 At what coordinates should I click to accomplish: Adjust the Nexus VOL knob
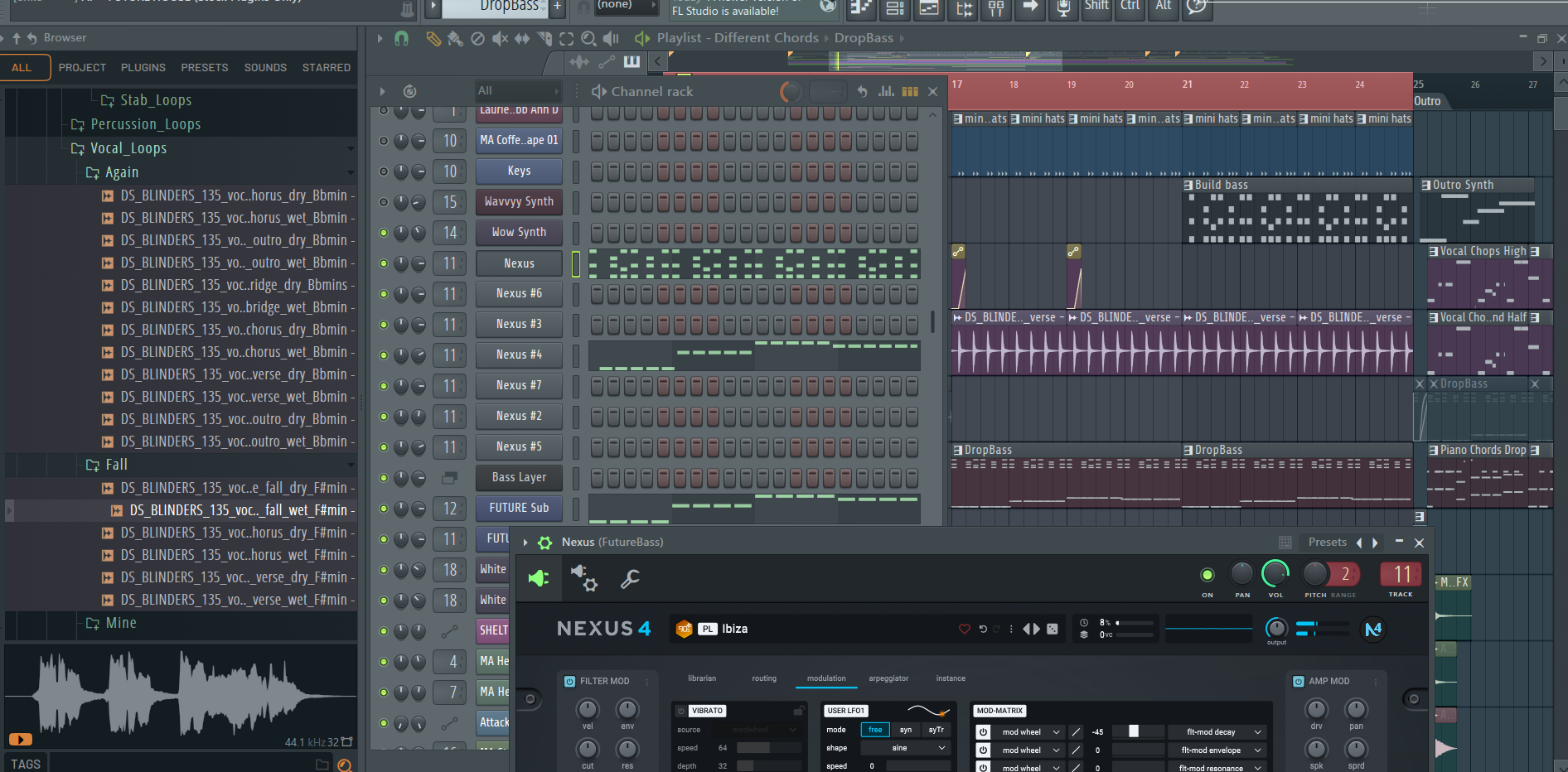(1275, 573)
